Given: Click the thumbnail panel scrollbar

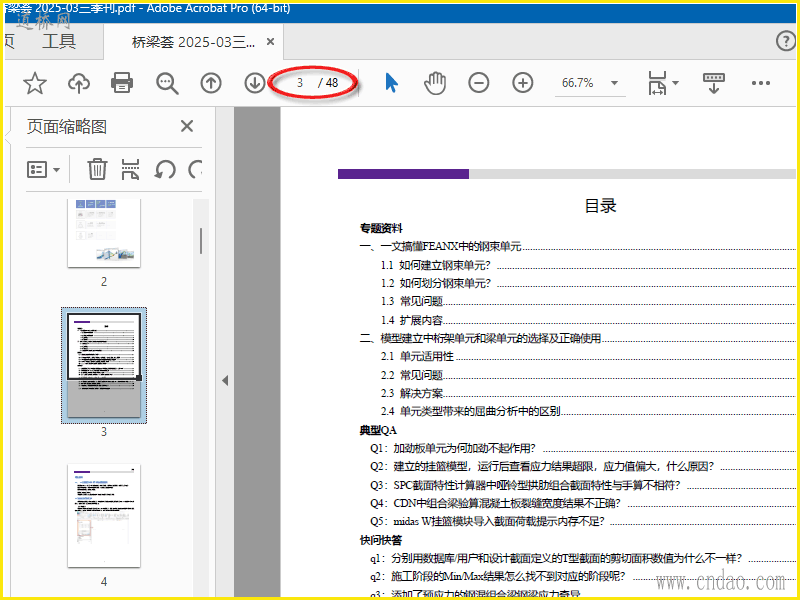Looking at the screenshot, I should pyautogui.click(x=201, y=241).
